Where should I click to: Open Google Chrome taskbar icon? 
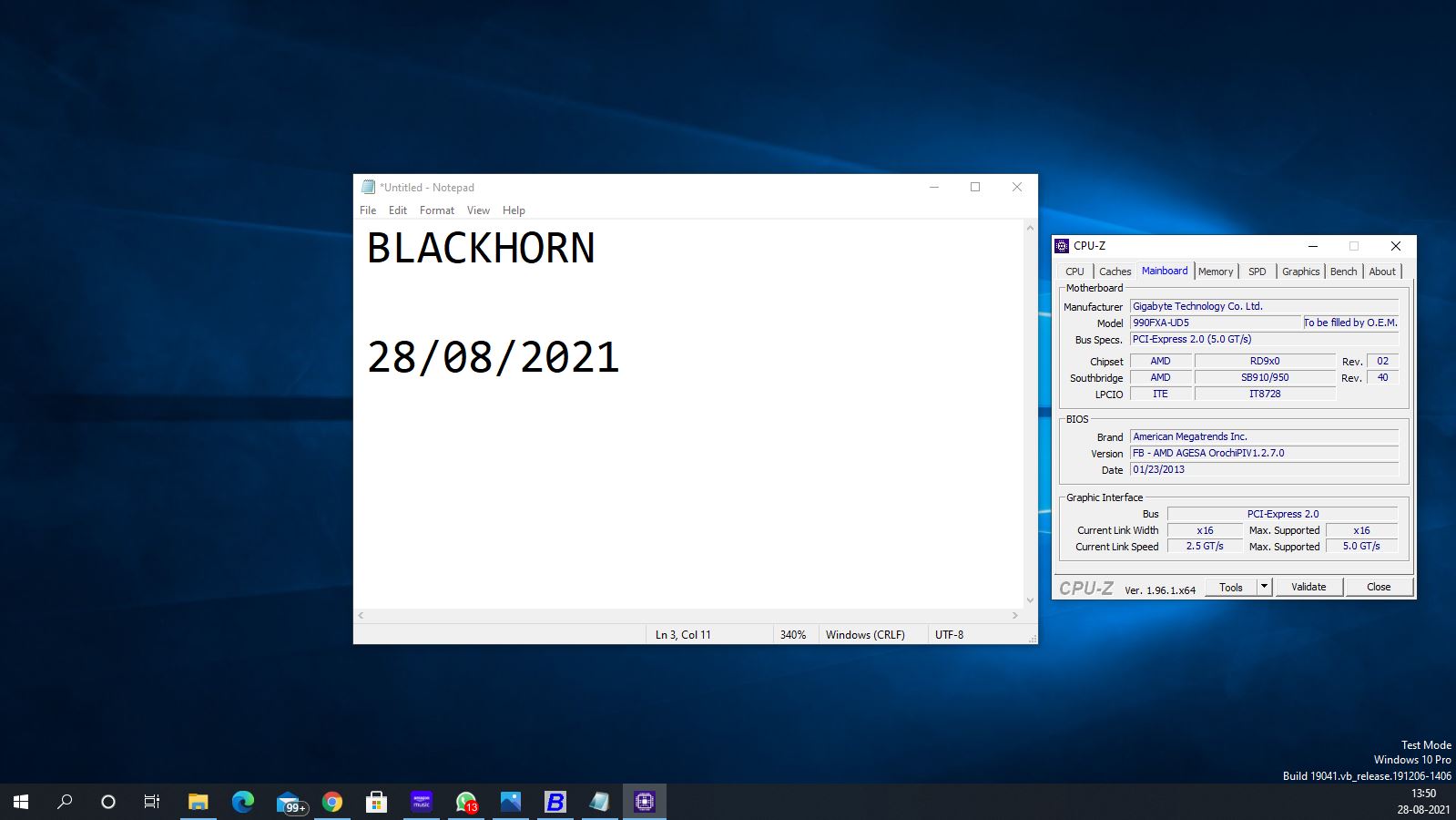pos(332,802)
